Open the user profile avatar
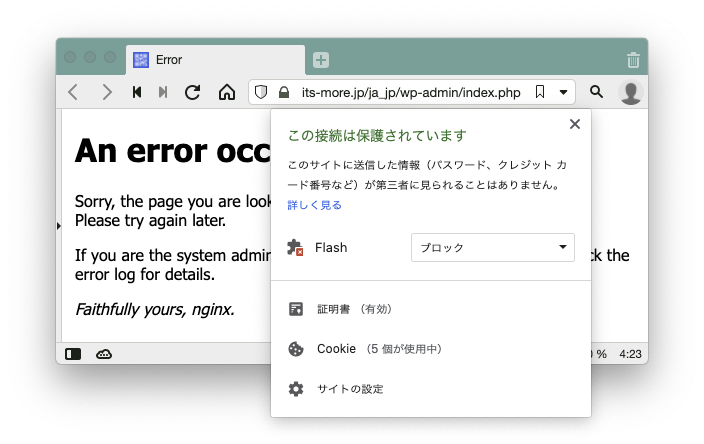The image size is (704, 444). coord(630,93)
